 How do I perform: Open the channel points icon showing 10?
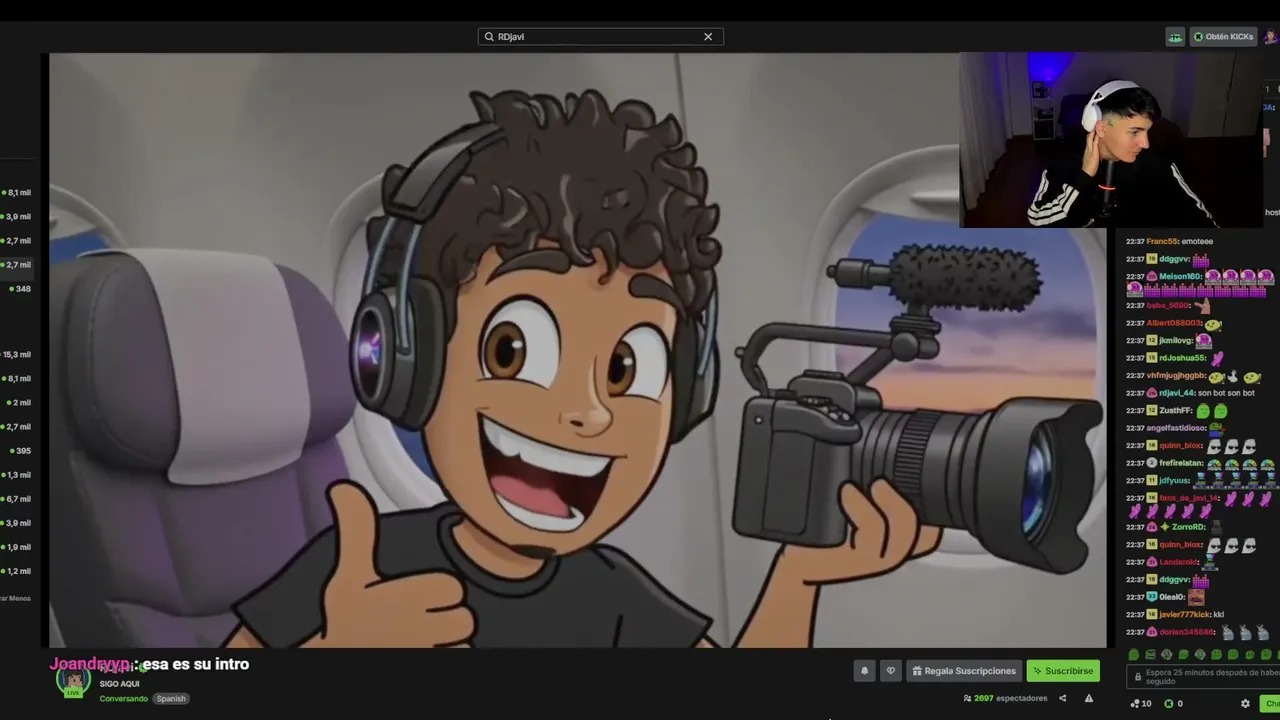click(1141, 704)
